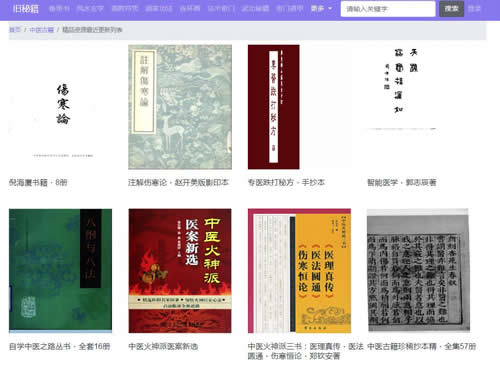Viewport: 500px width, 365px height.
Task: Click the 旧秘籍 site logo
Action: (26, 9)
